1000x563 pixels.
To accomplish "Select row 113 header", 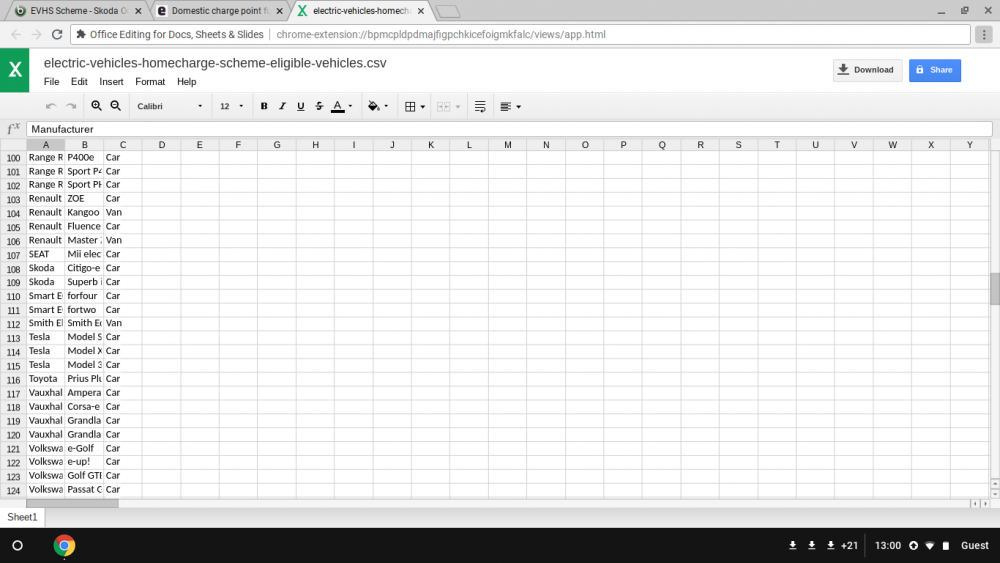I will 13,338.
